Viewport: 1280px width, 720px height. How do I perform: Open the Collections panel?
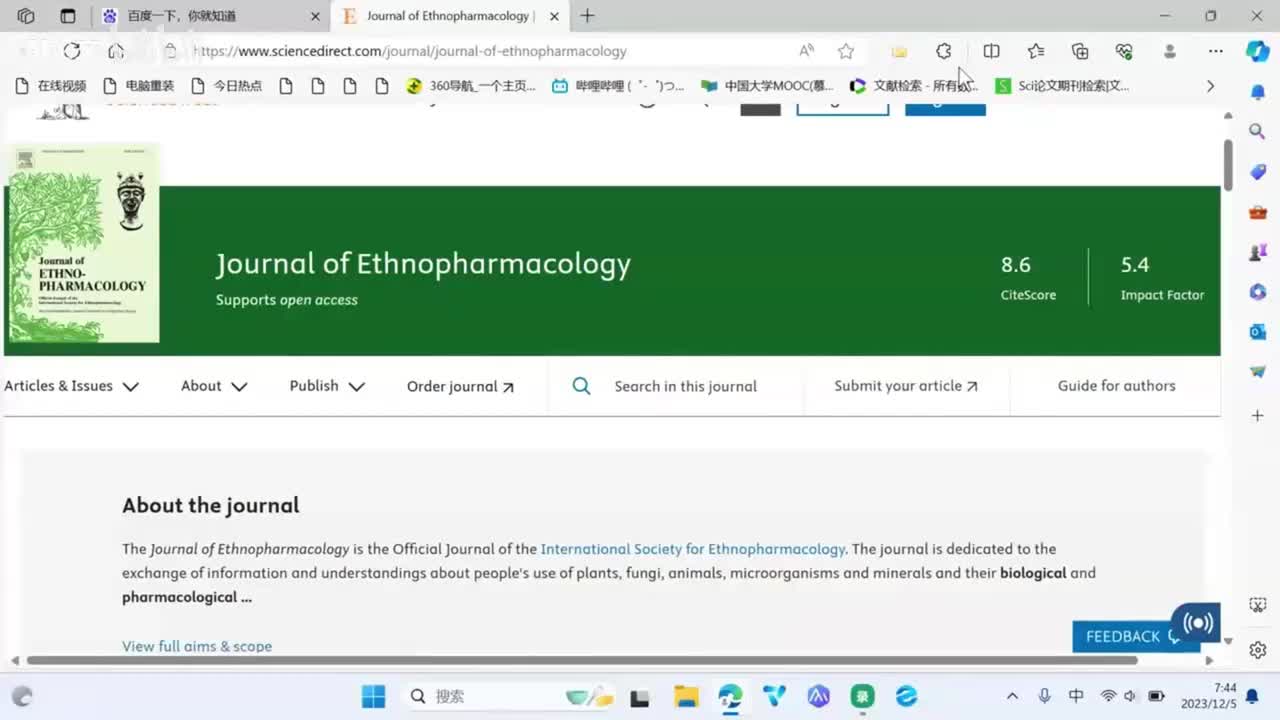[1080, 51]
